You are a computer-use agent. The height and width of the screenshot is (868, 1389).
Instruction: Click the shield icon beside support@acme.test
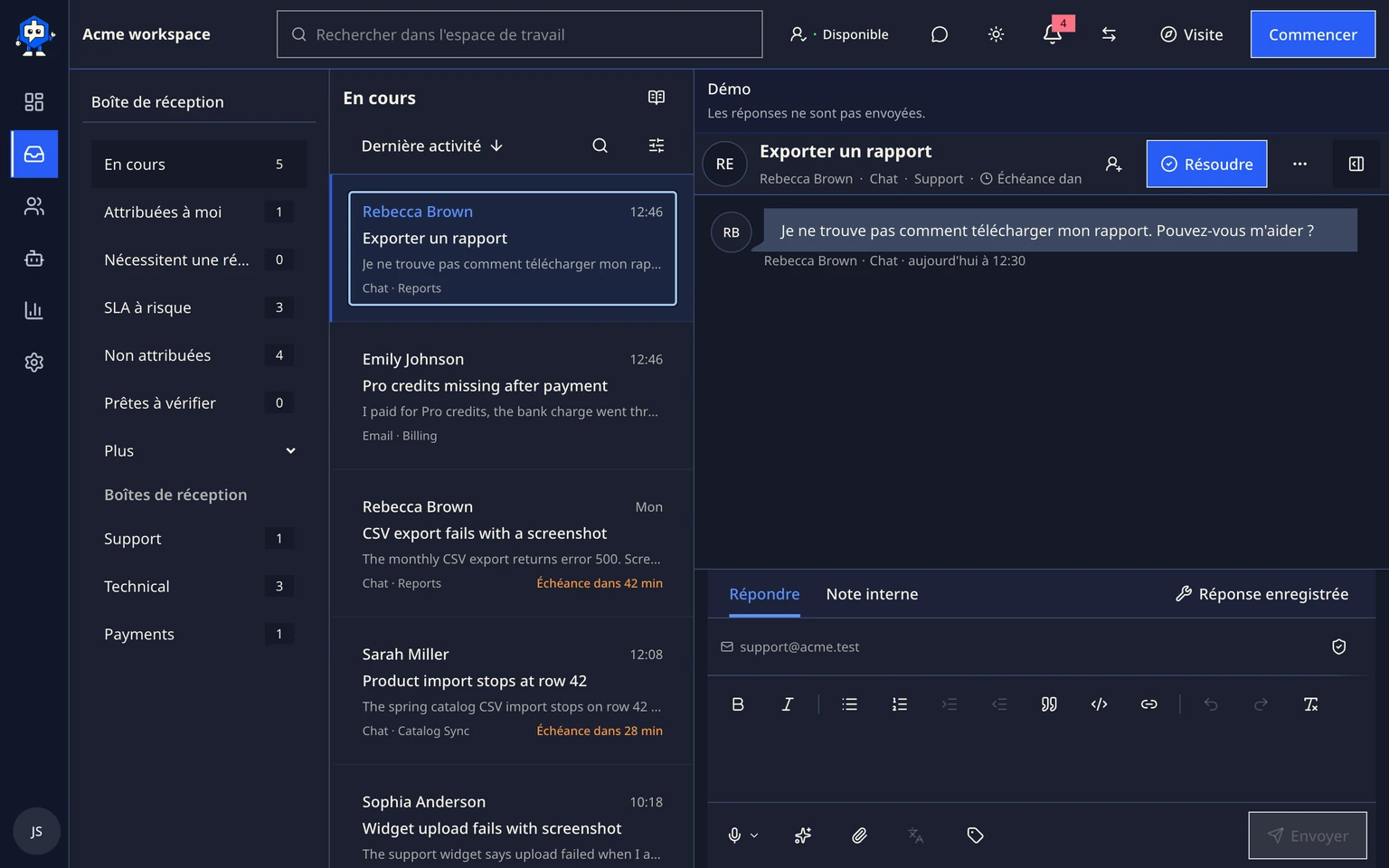(x=1339, y=646)
